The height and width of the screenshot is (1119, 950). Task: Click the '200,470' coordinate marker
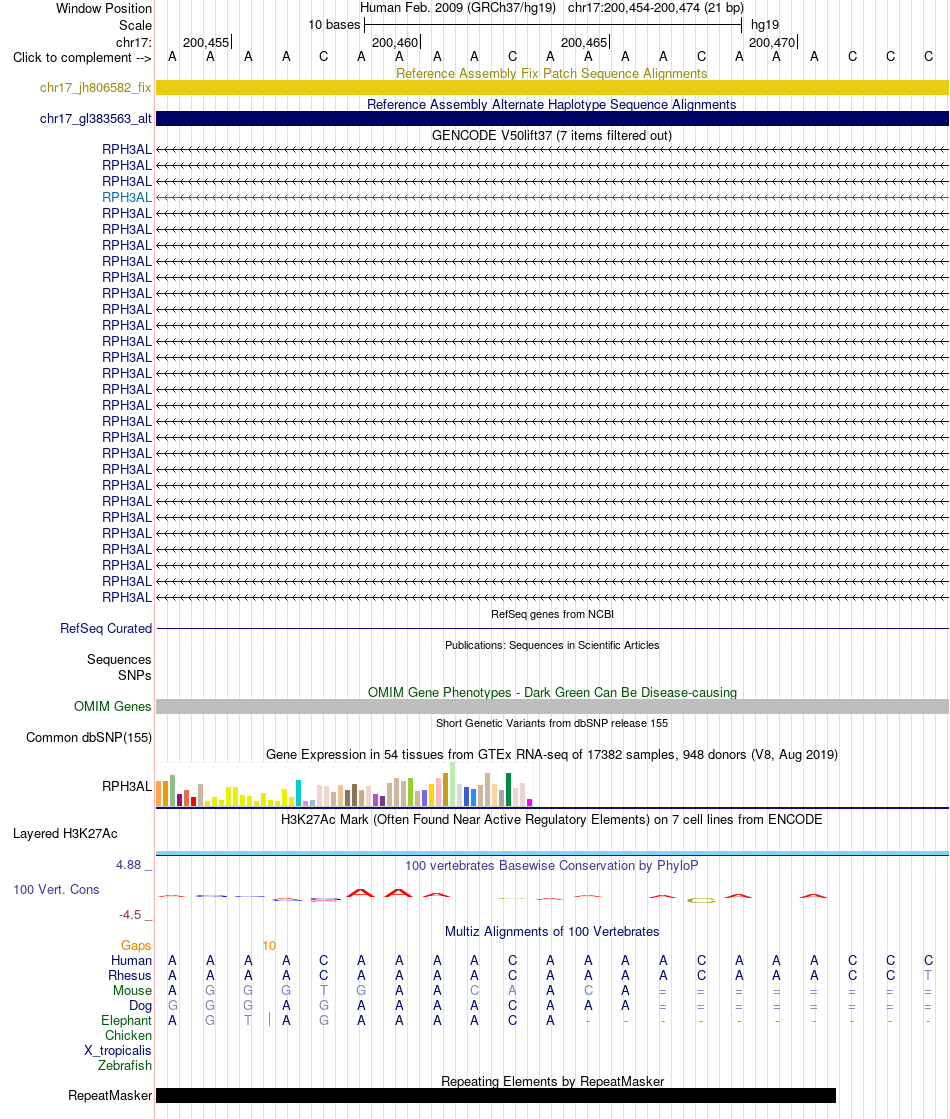pos(772,42)
